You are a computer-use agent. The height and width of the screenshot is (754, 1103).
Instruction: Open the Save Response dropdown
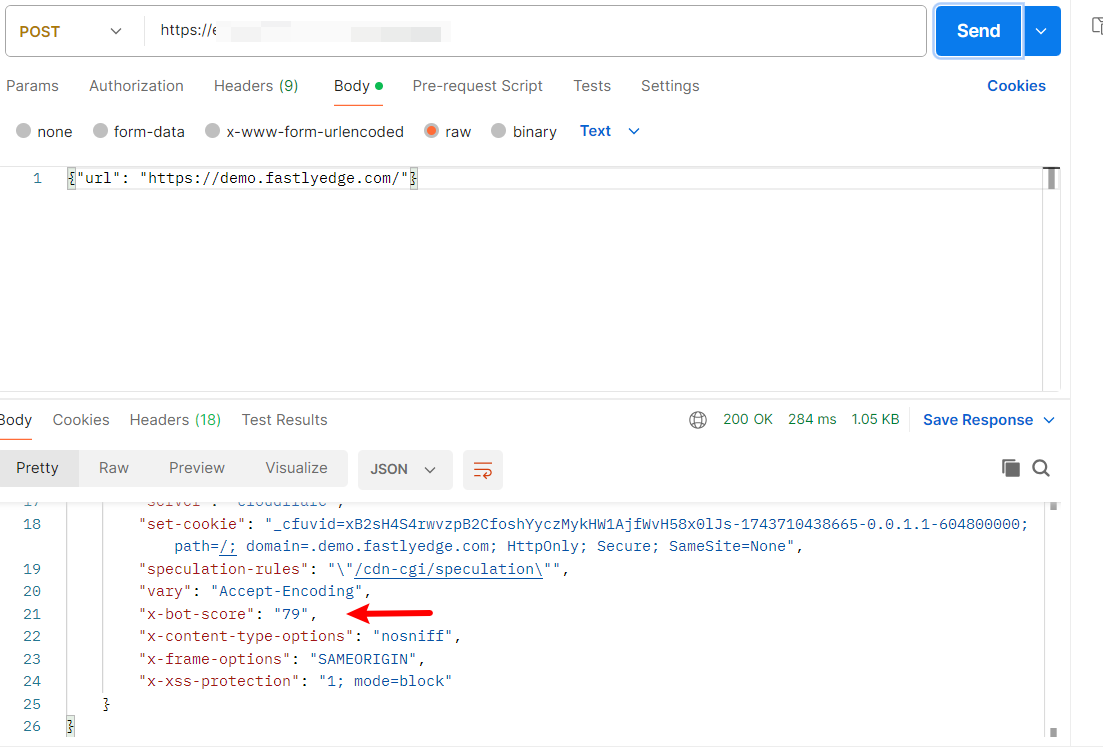point(988,420)
